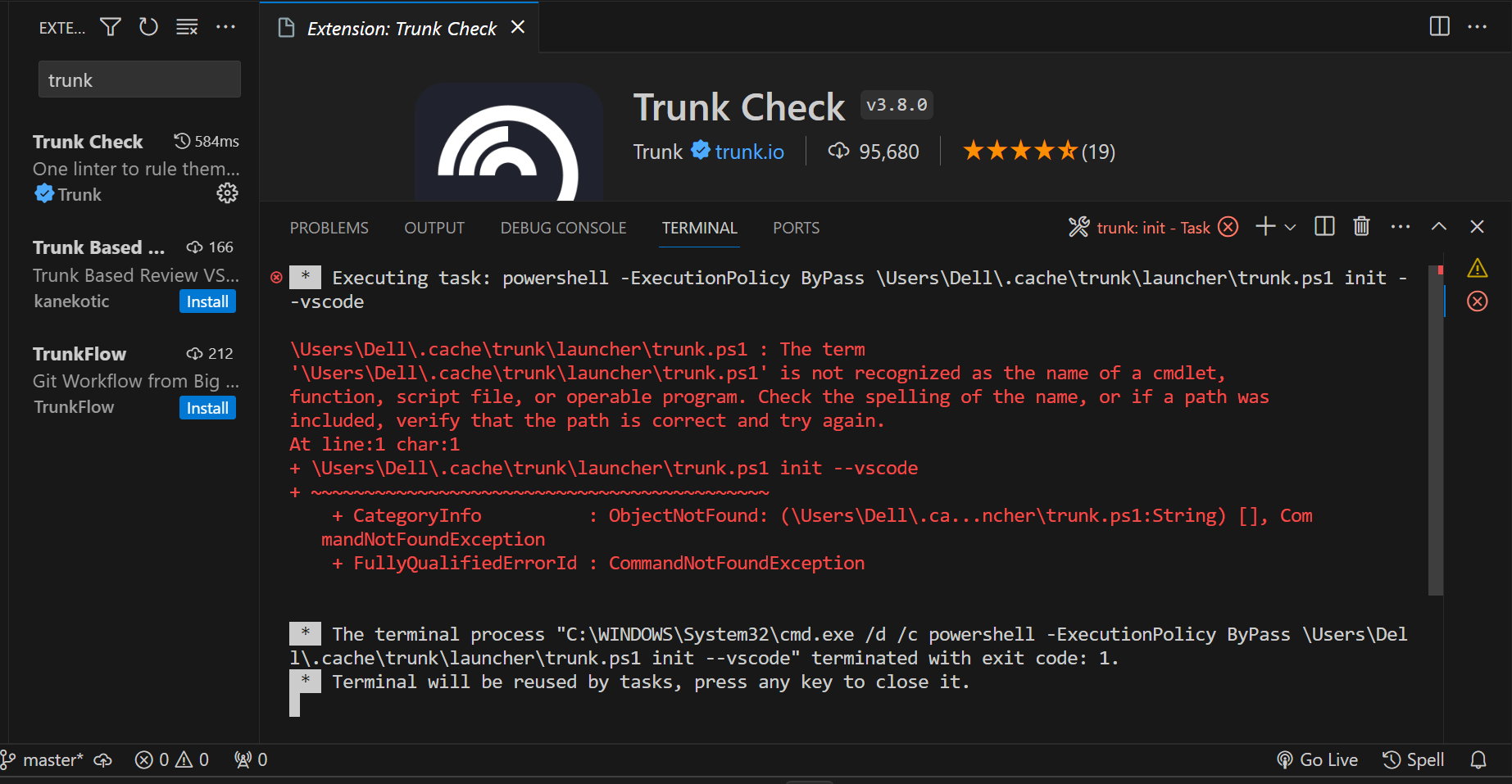
Task: Close the Extension: Trunk Check tab
Action: coord(518,27)
